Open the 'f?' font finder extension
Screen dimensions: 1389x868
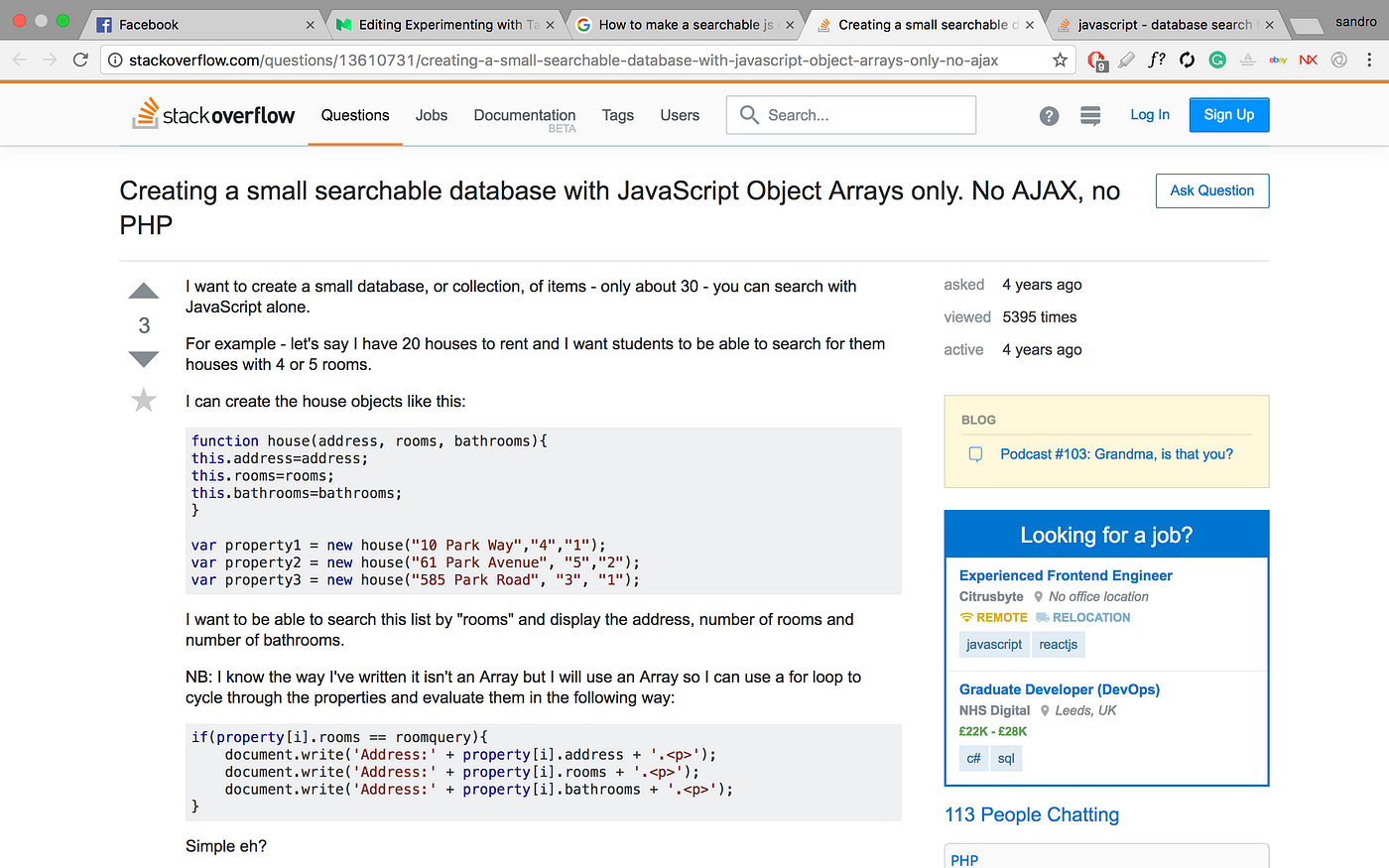click(1157, 60)
